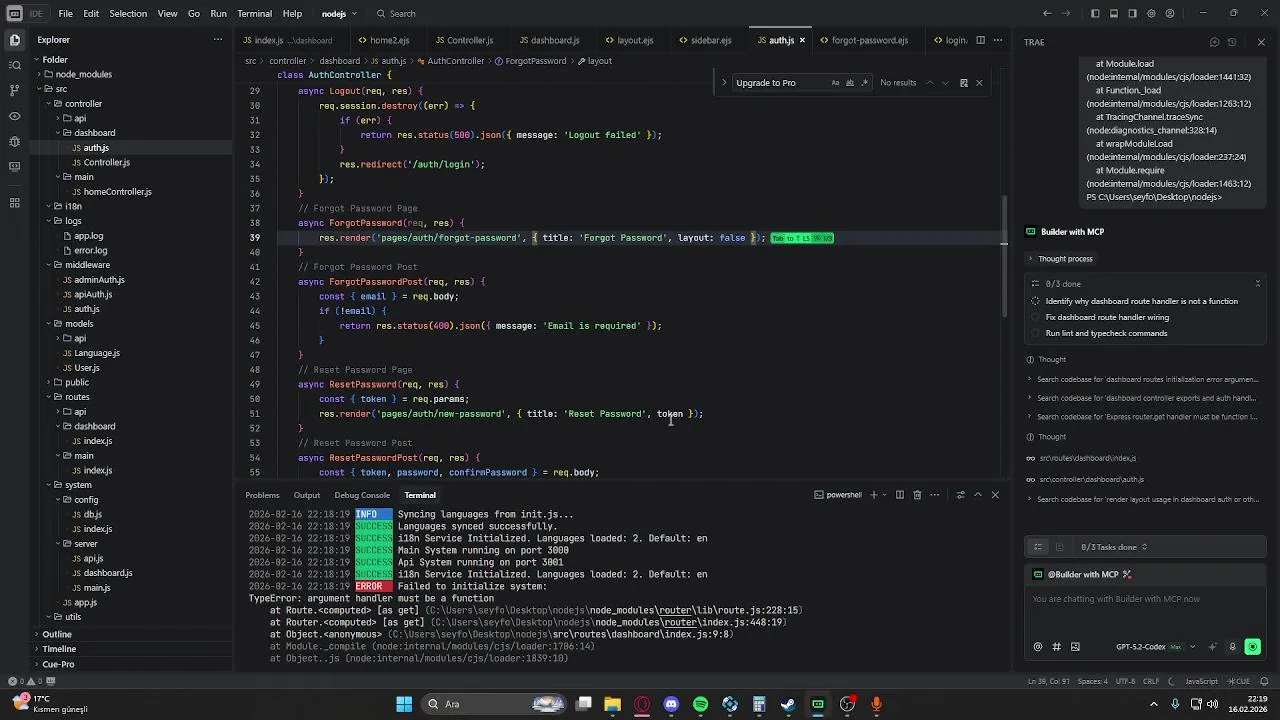
Task: Open homeController.js file
Action: tap(117, 191)
